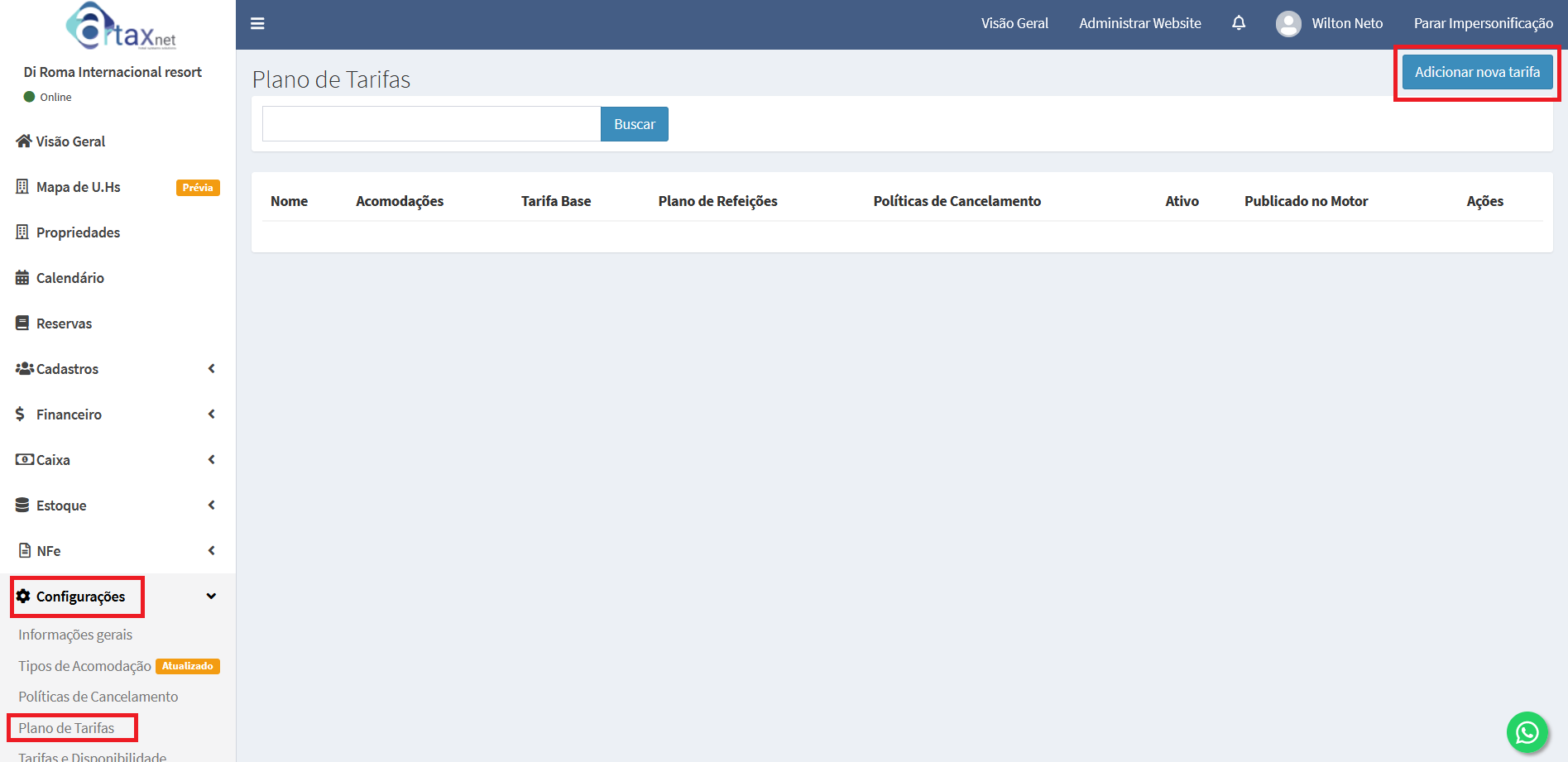Click the Atualizado badge

coord(188,666)
